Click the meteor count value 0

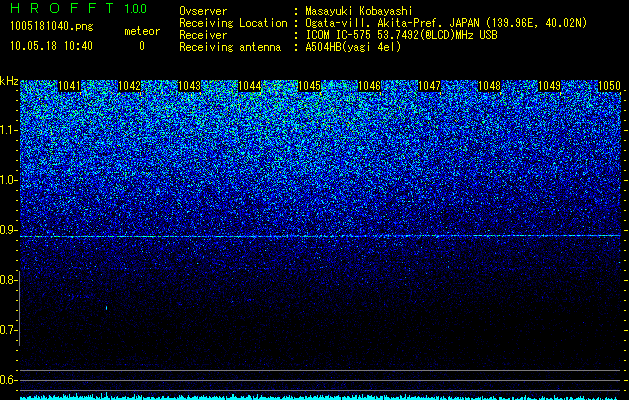pyautogui.click(x=142, y=46)
